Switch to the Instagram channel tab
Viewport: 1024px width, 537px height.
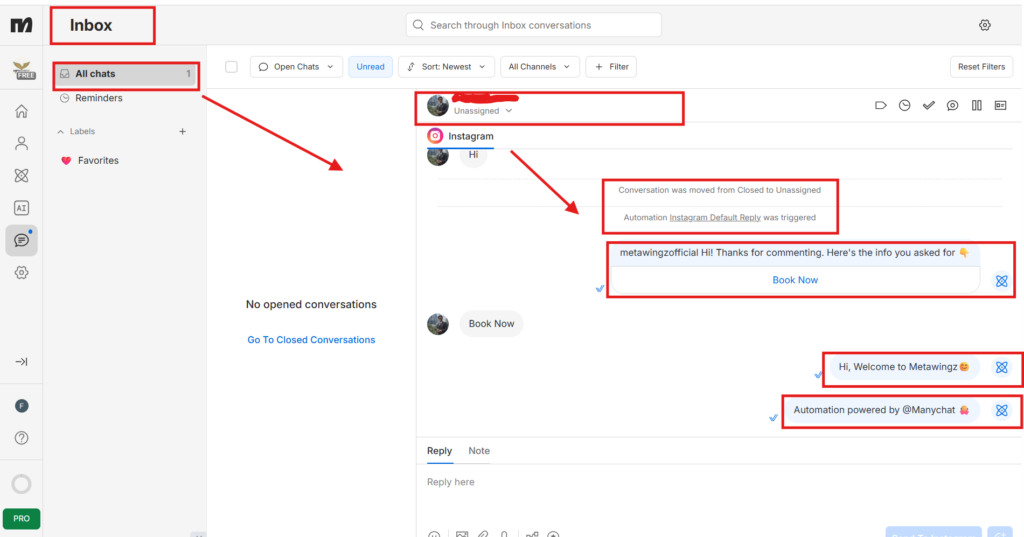460,136
